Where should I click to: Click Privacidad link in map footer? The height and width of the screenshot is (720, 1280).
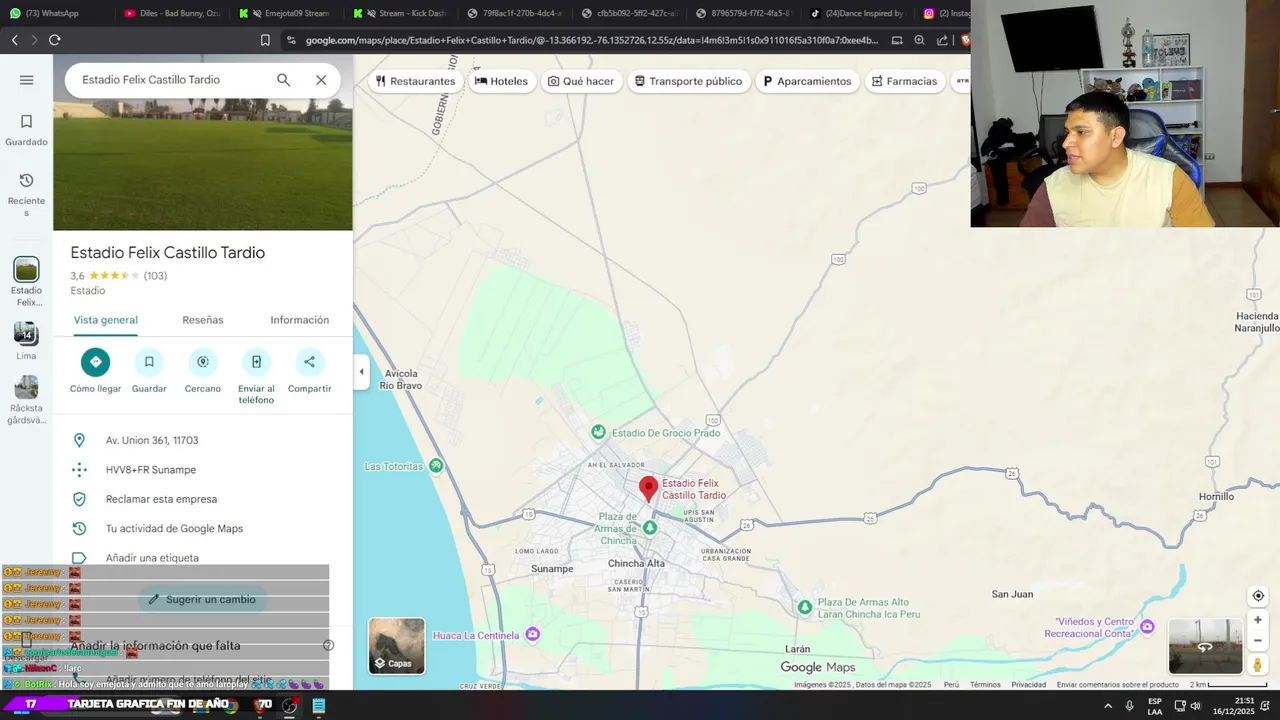pyautogui.click(x=1028, y=685)
